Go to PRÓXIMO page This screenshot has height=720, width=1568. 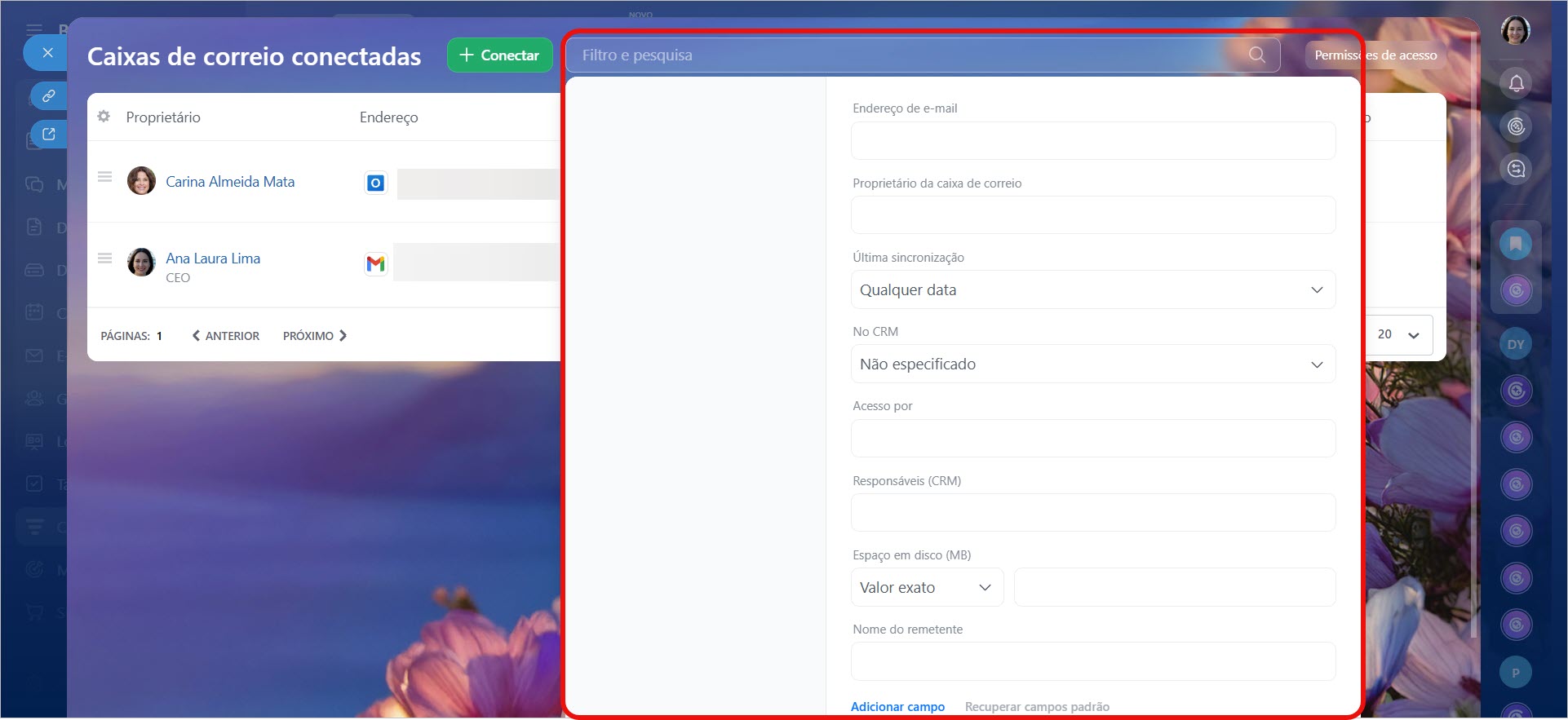315,336
